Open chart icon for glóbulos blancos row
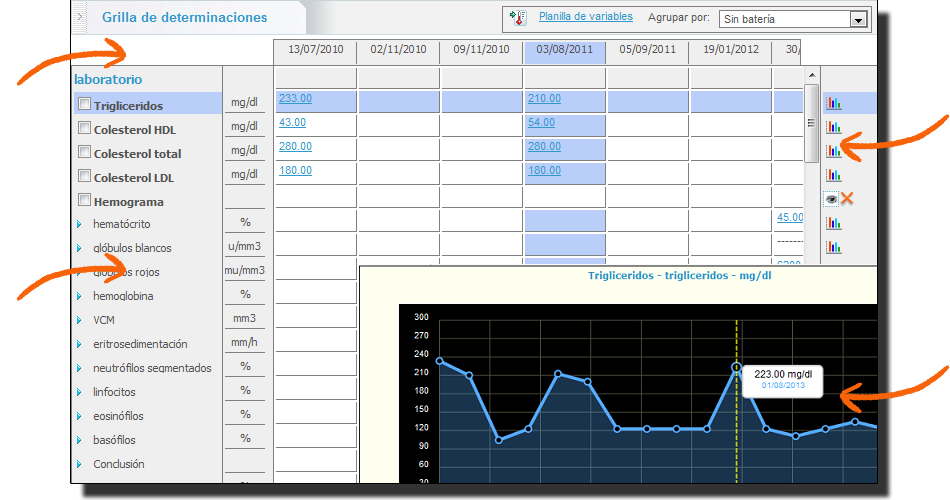Viewport: 950px width, 500px height. [x=832, y=247]
